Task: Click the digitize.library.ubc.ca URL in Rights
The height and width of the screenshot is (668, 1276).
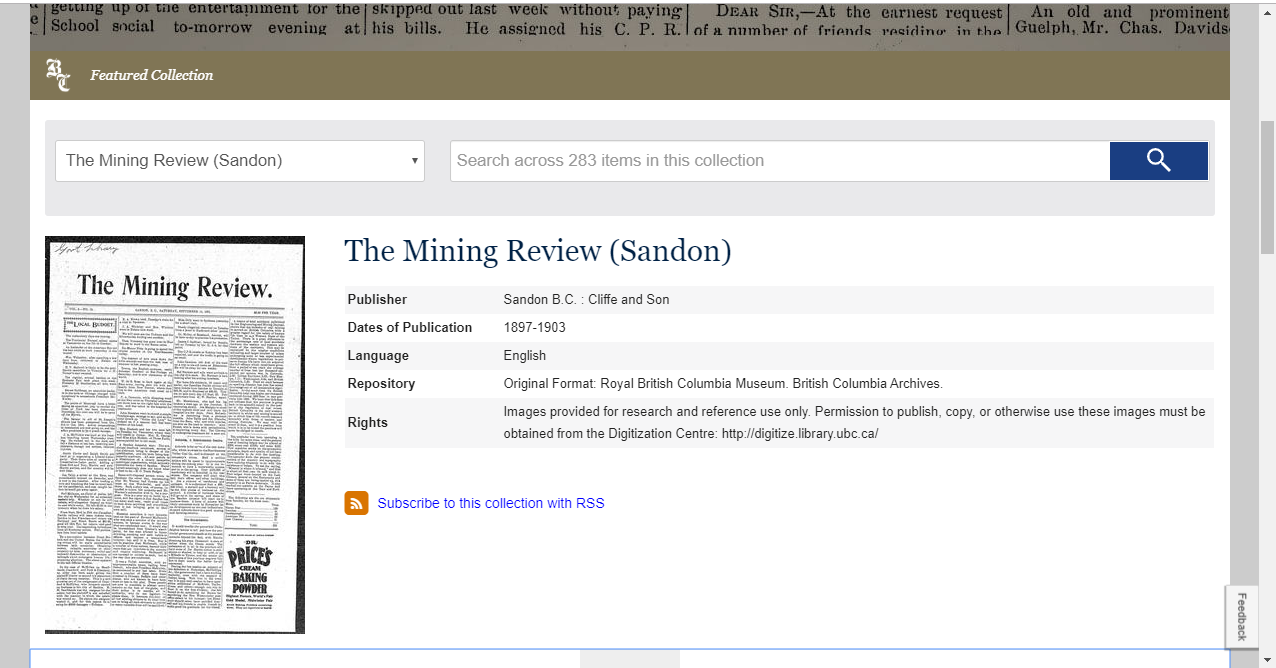Action: (x=799, y=433)
